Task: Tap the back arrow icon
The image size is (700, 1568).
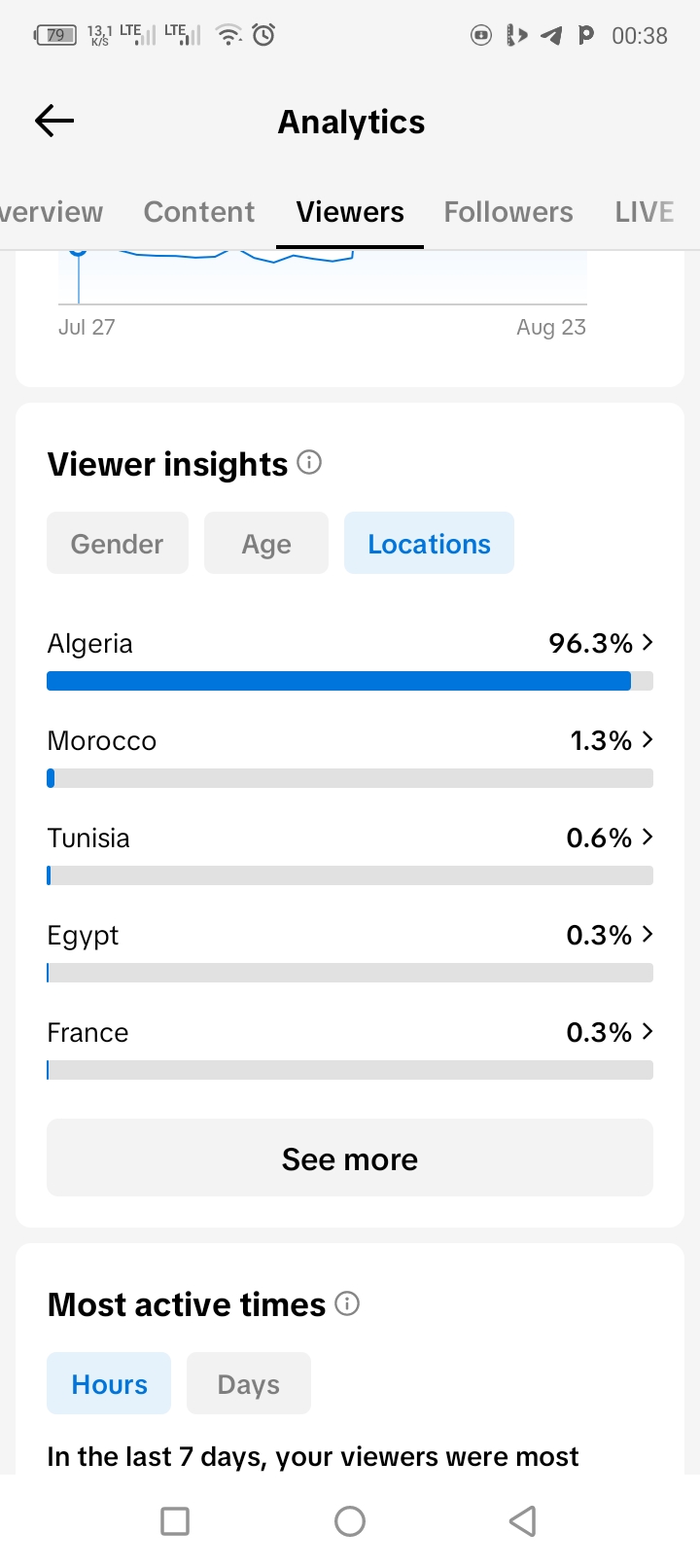Action: click(x=54, y=121)
